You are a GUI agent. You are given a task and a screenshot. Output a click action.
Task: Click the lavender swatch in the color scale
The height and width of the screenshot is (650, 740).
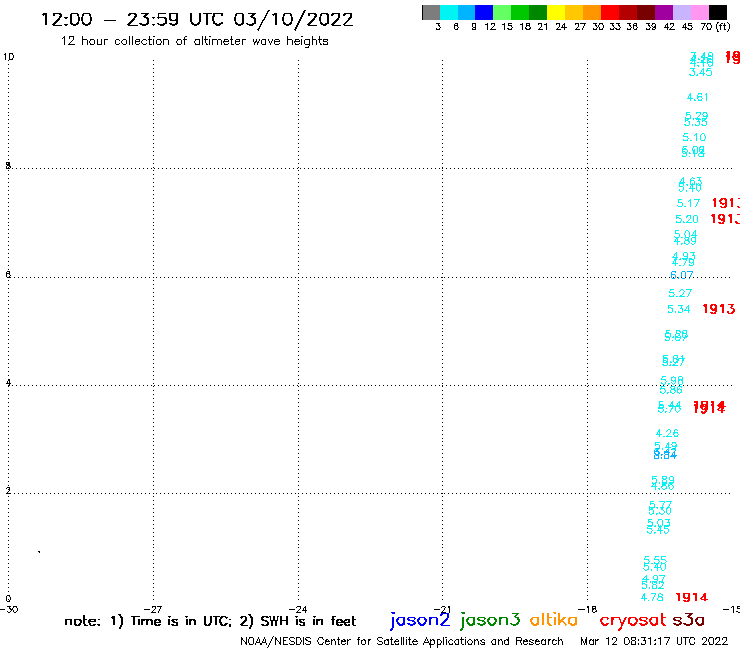pyautogui.click(x=681, y=12)
